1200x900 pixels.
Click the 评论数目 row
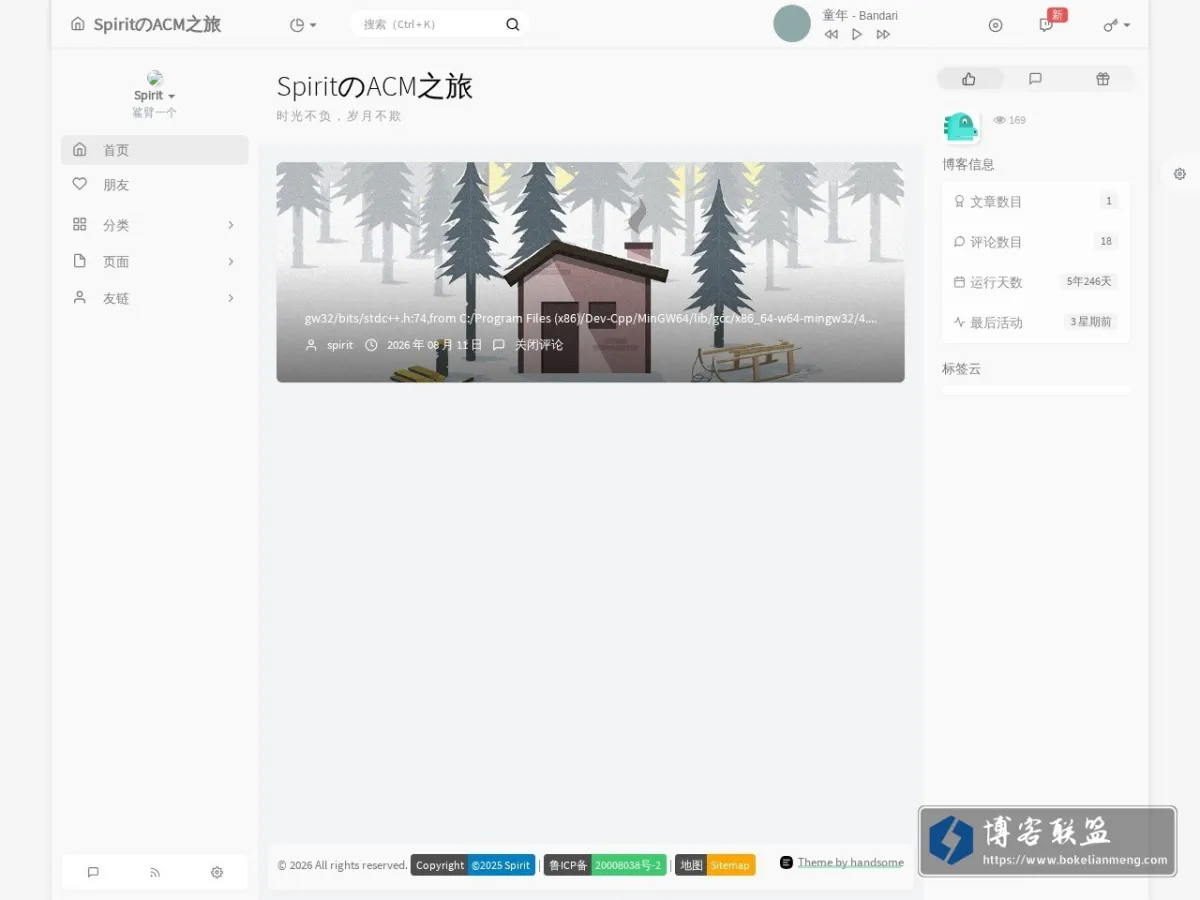pyautogui.click(x=1035, y=241)
